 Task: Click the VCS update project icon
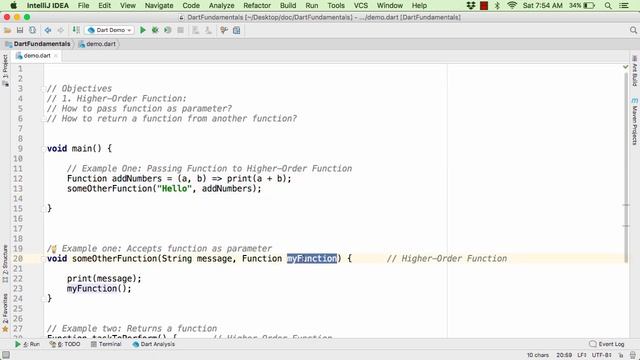click(x=196, y=30)
